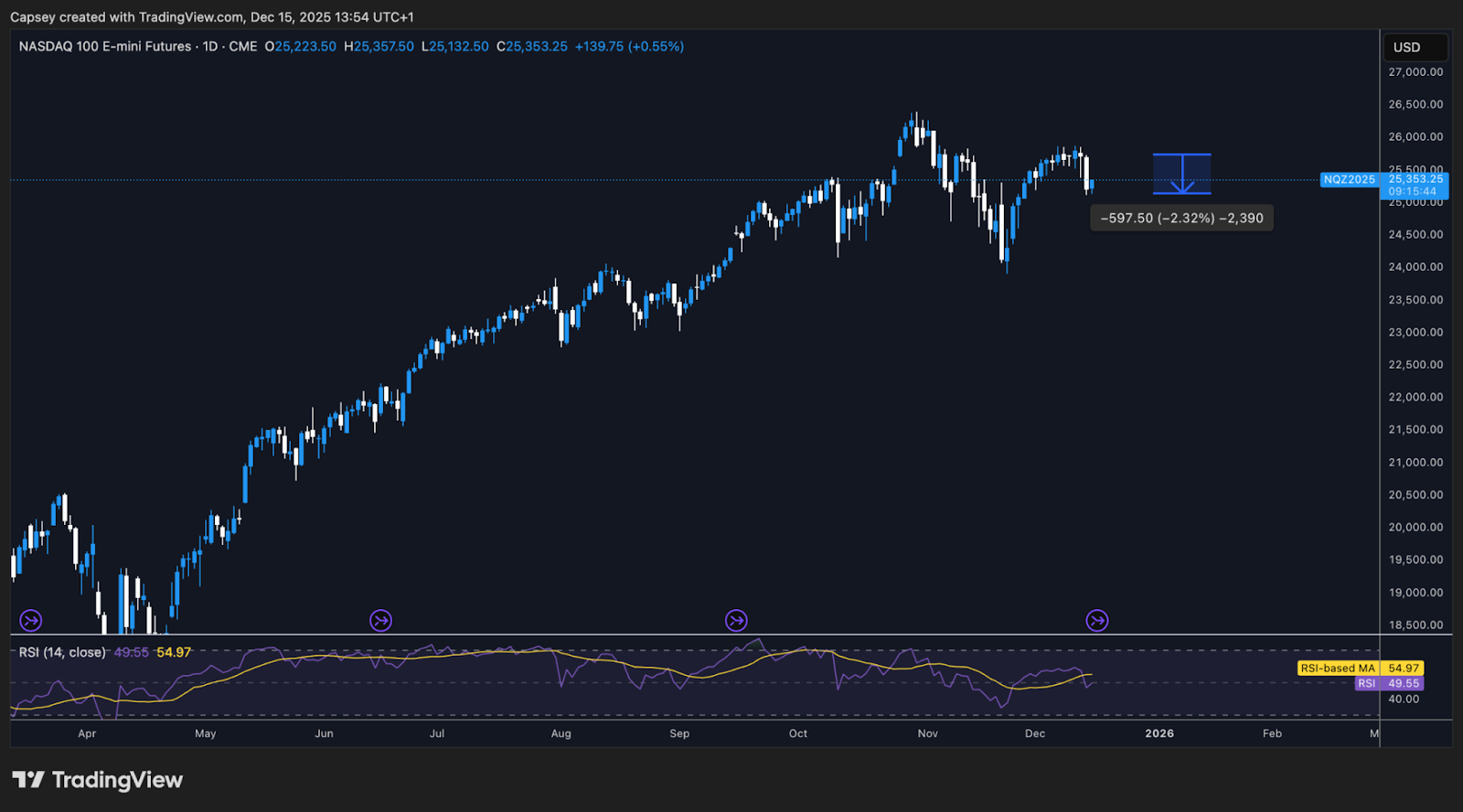Select the blue price range measurement box

[x=1181, y=174]
